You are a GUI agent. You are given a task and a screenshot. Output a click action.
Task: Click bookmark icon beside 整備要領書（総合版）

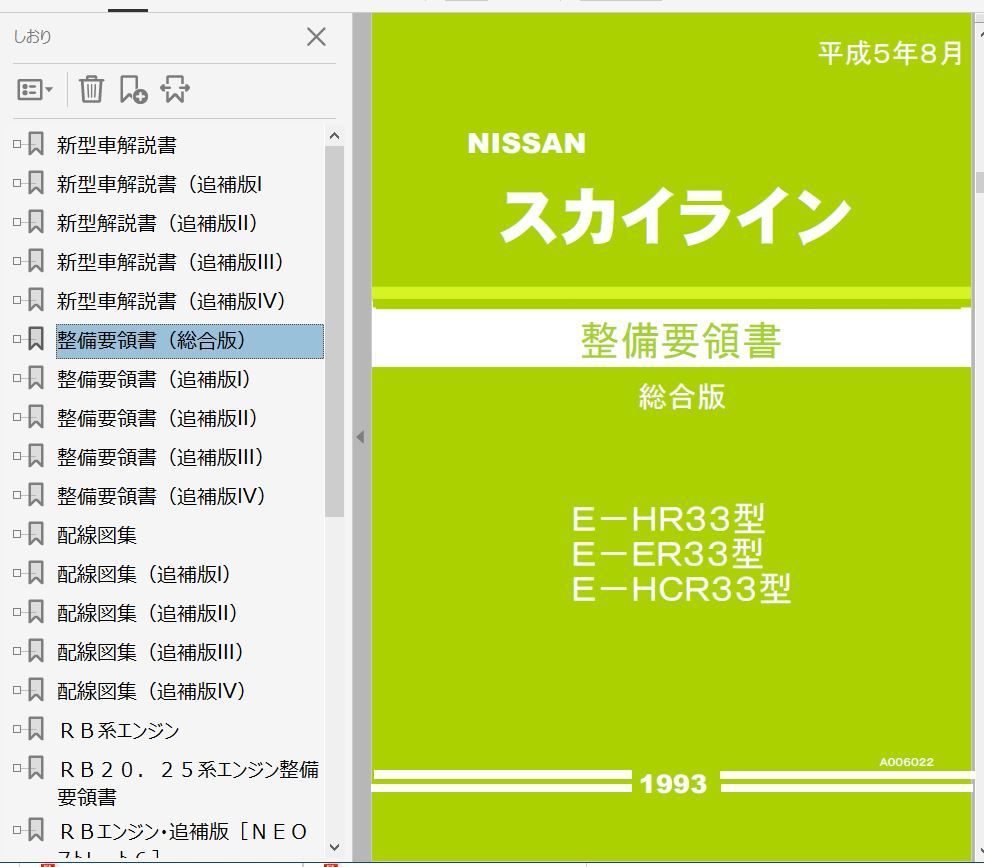point(36,338)
